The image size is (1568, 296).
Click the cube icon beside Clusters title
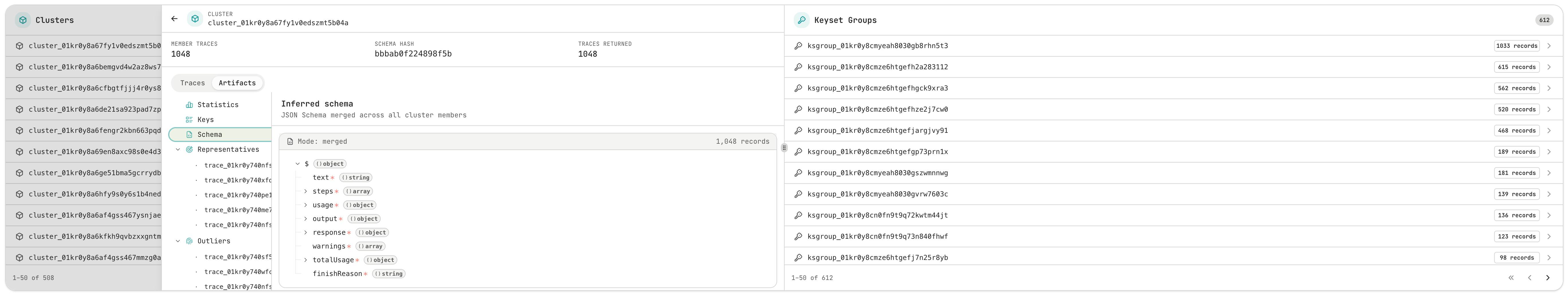tap(23, 20)
